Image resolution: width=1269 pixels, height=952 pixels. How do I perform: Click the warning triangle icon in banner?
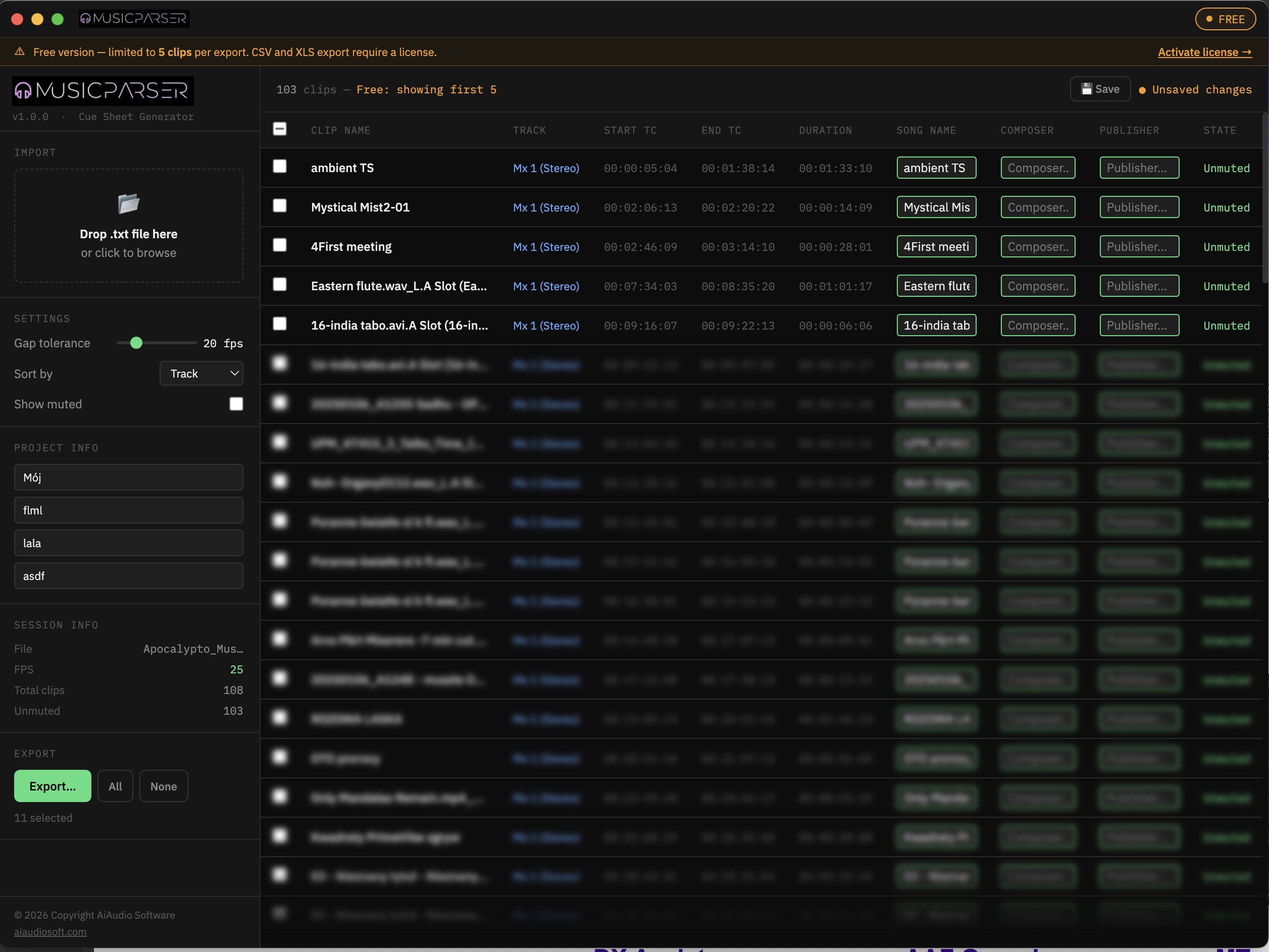tap(20, 51)
